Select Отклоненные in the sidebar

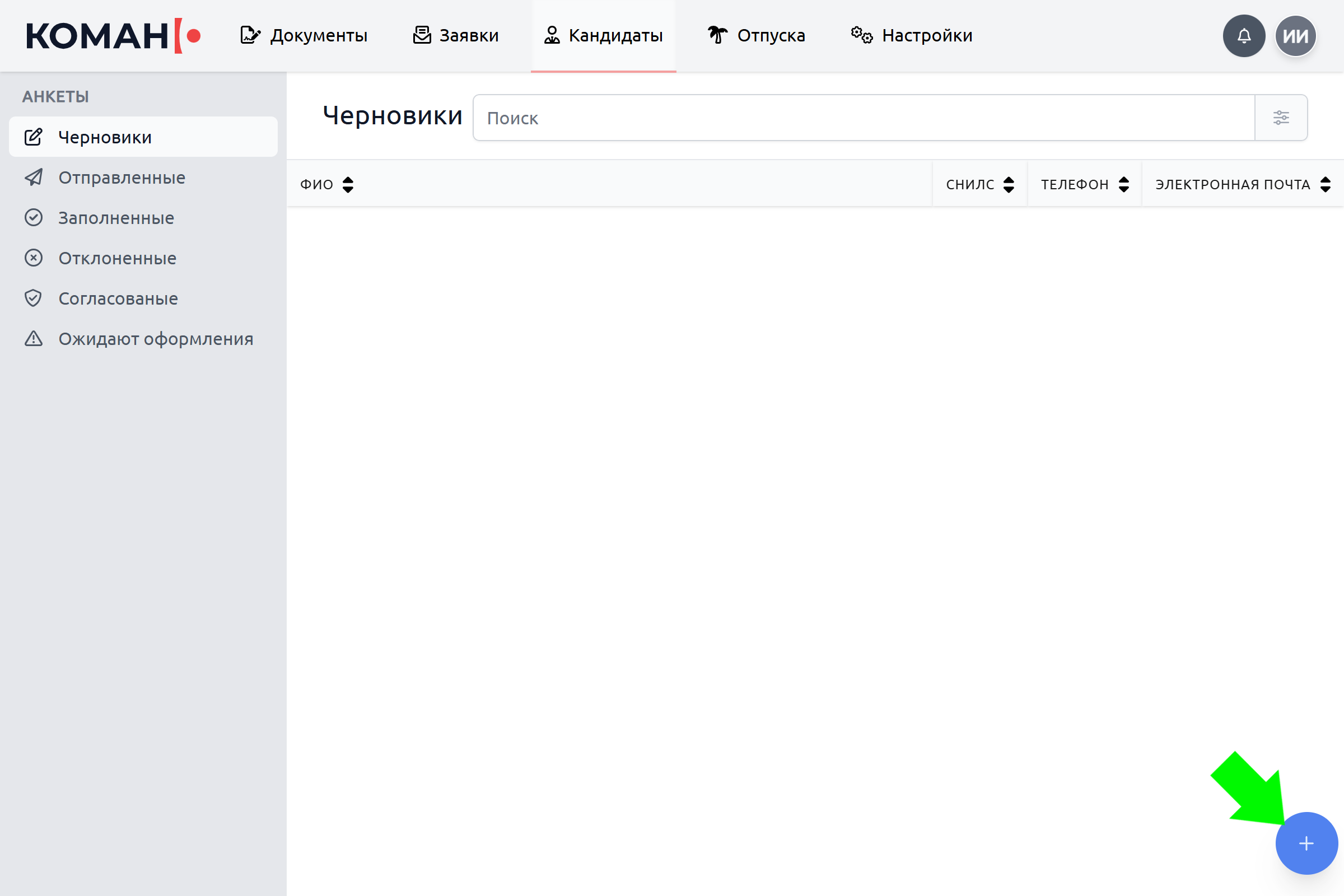point(143,258)
